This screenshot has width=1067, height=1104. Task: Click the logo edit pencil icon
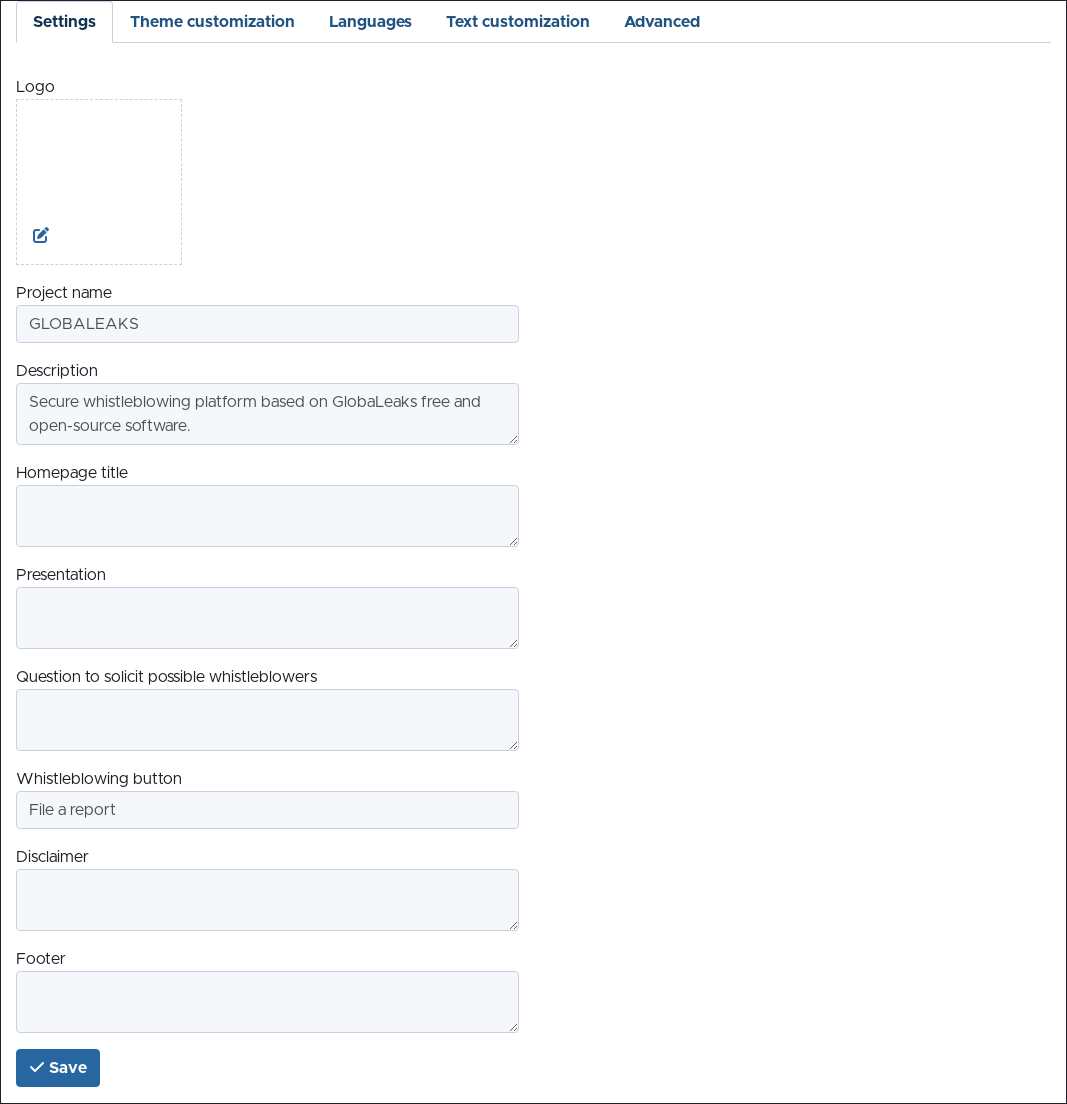point(41,235)
